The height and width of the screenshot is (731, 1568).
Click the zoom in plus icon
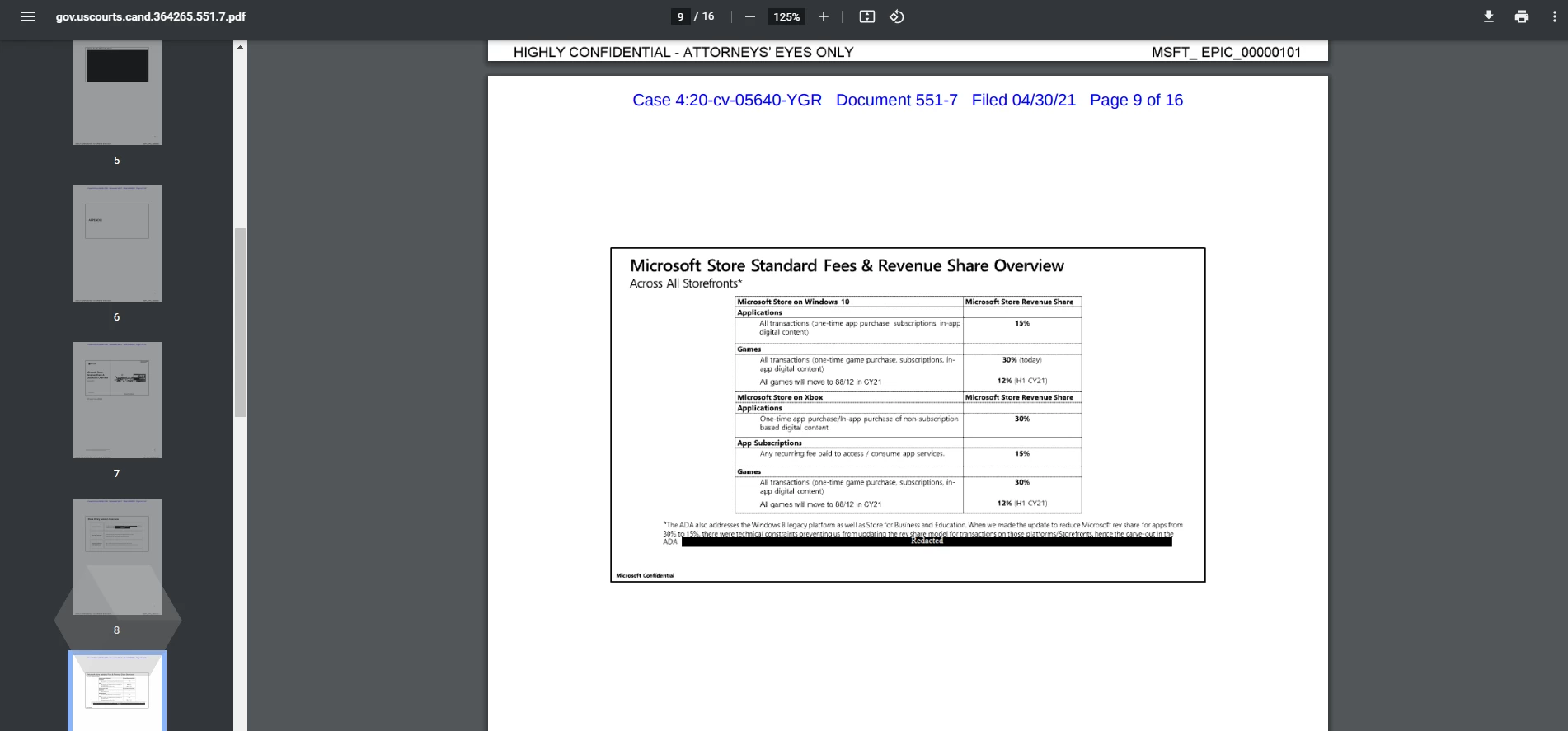click(x=823, y=16)
